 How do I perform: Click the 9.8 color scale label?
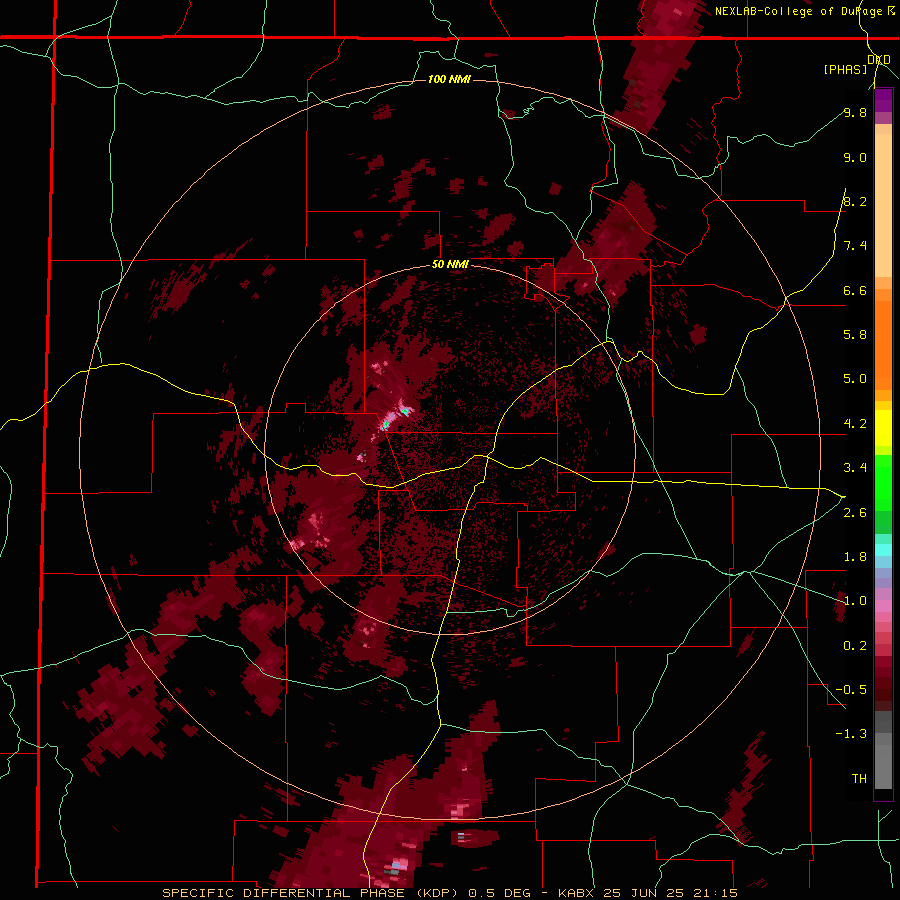click(x=855, y=113)
